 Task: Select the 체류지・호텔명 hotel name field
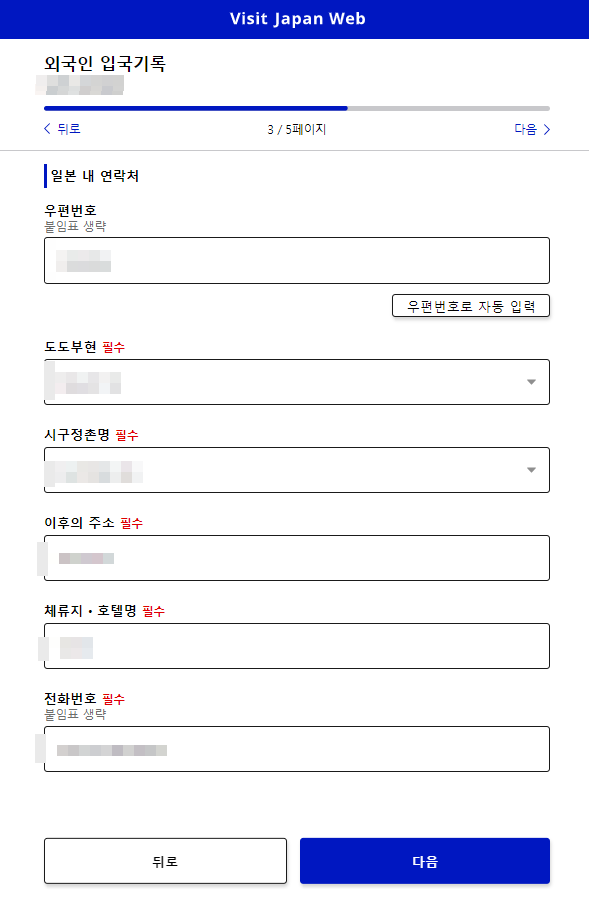[x=296, y=646]
